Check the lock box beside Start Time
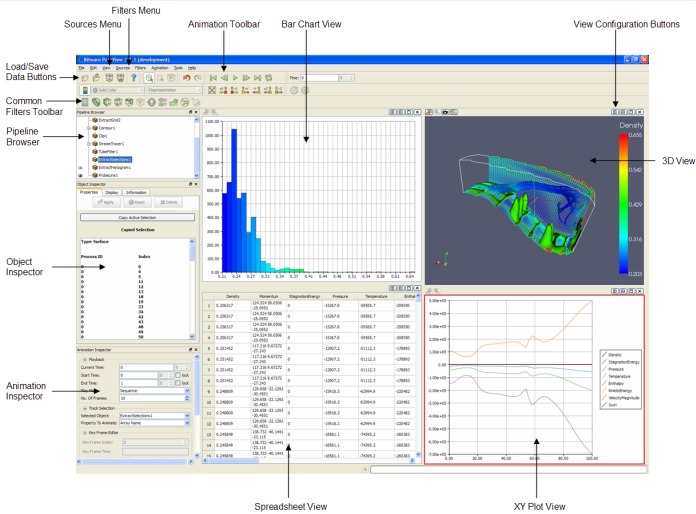 pyautogui.click(x=176, y=375)
